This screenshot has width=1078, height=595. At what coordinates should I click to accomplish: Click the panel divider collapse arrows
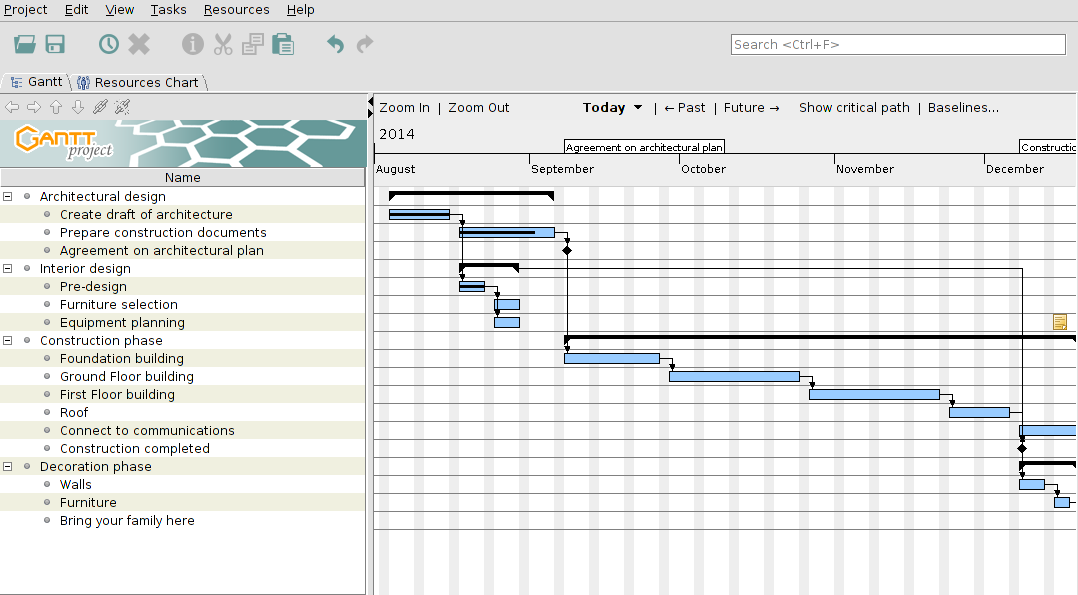(x=371, y=107)
